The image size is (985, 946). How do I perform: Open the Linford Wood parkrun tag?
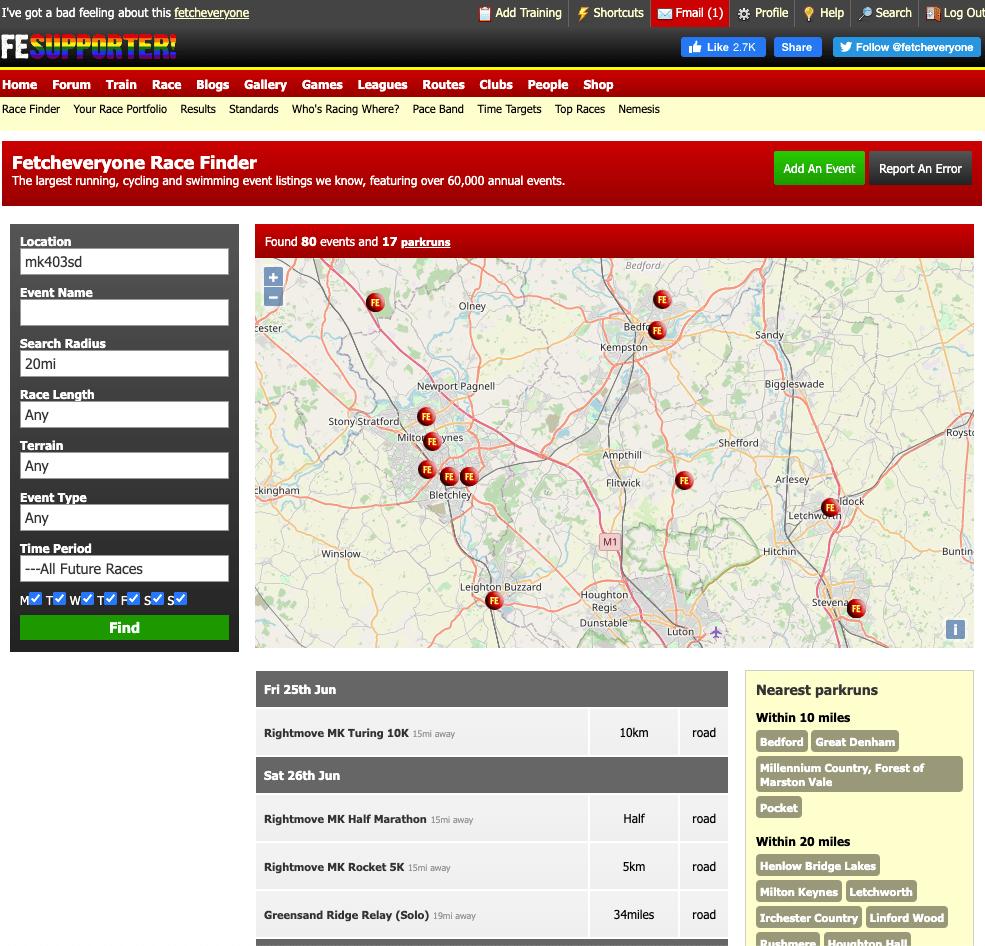click(906, 918)
